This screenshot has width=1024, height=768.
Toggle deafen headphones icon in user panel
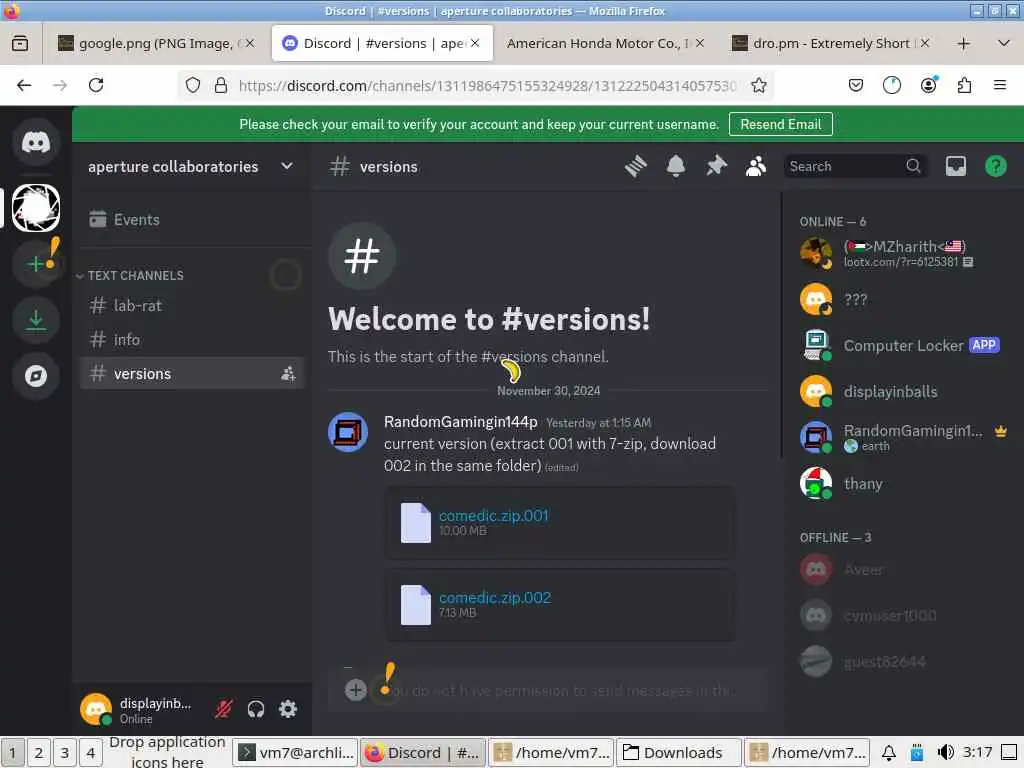pos(256,709)
